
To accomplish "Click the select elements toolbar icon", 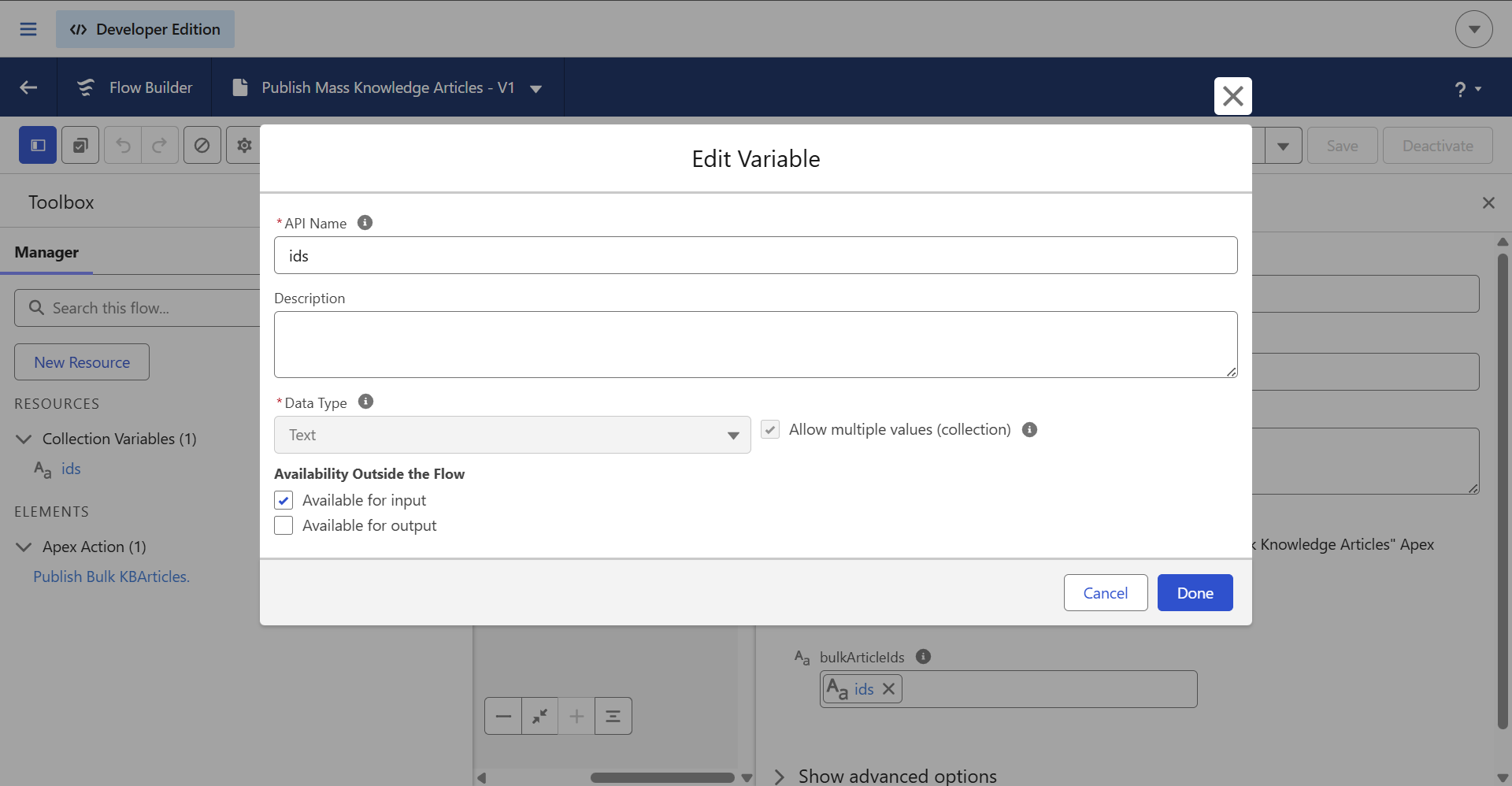I will pyautogui.click(x=80, y=145).
